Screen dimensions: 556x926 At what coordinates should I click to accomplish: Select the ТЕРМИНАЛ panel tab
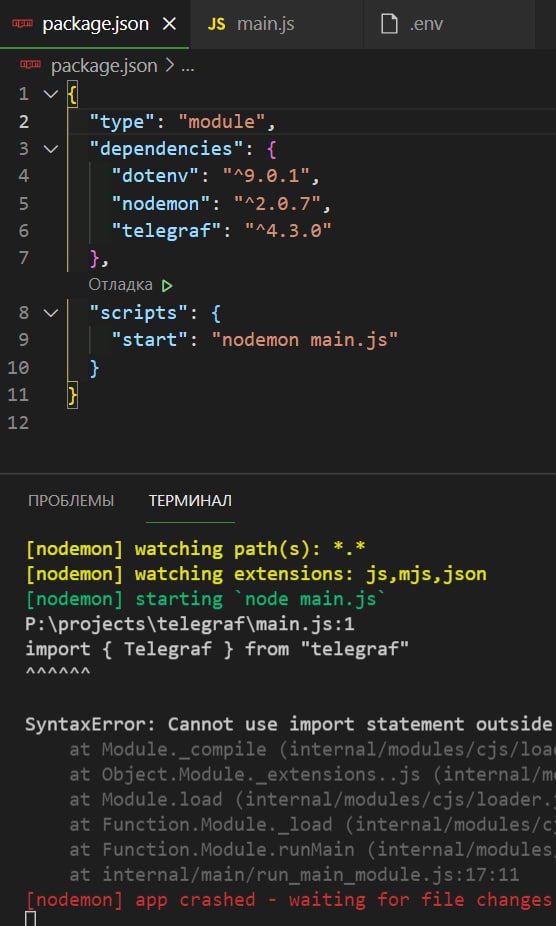point(190,501)
